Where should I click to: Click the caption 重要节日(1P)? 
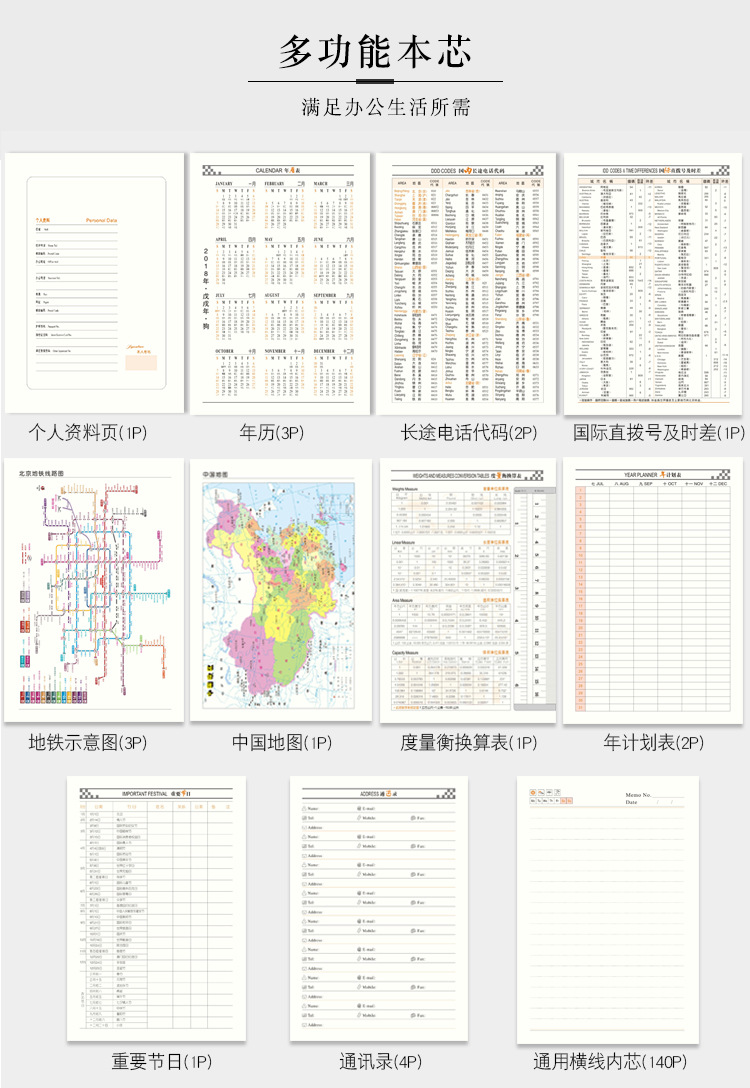tap(162, 1061)
